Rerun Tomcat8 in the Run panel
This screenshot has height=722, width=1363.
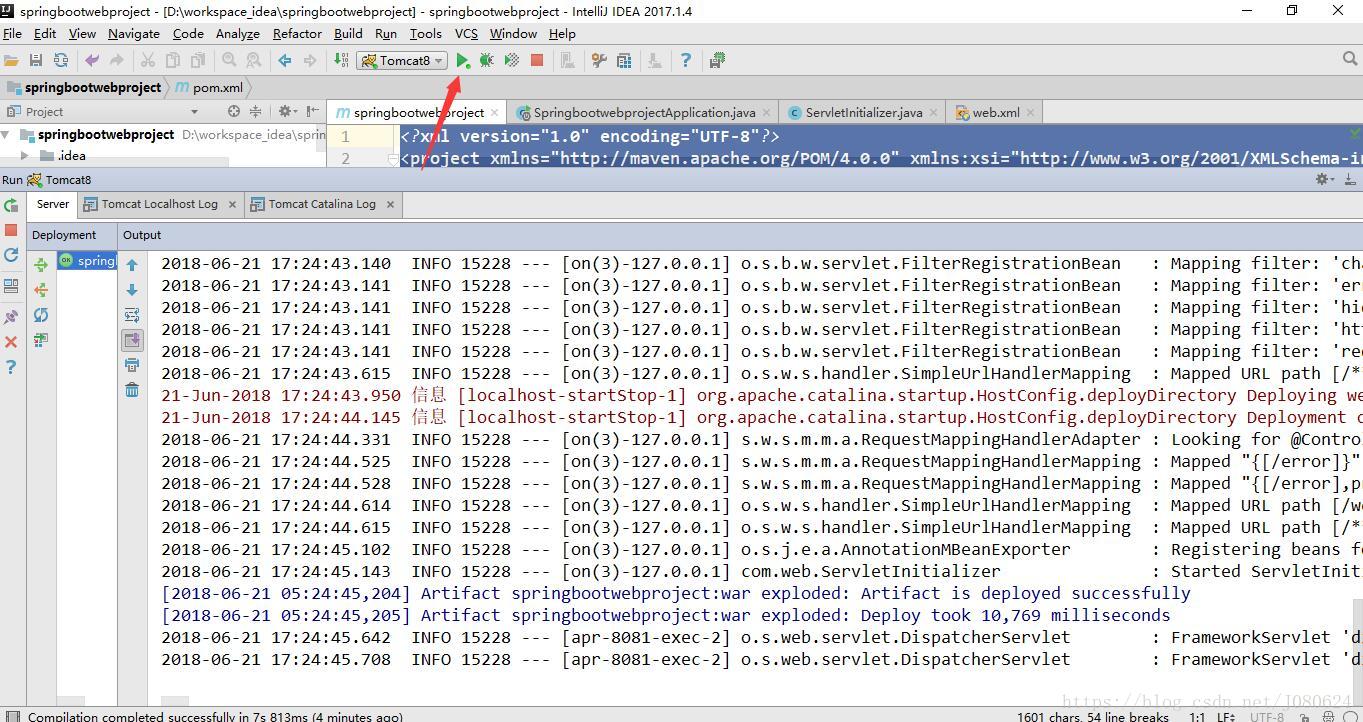tap(11, 205)
